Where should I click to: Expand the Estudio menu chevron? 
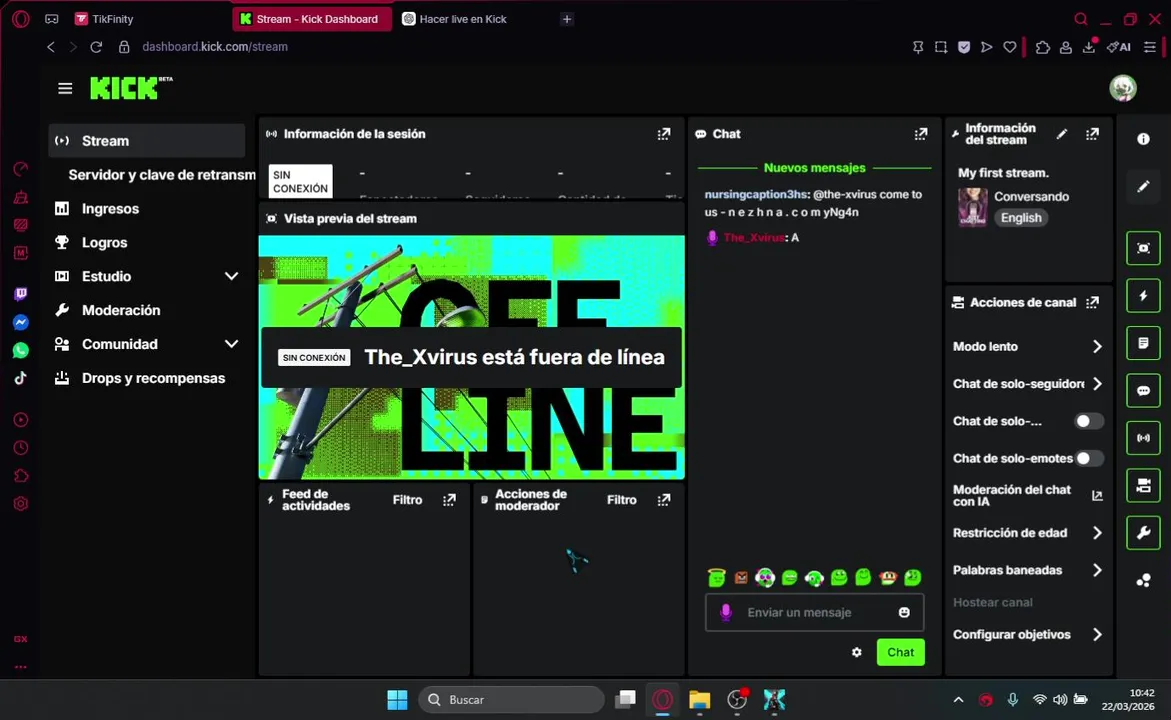[232, 276]
